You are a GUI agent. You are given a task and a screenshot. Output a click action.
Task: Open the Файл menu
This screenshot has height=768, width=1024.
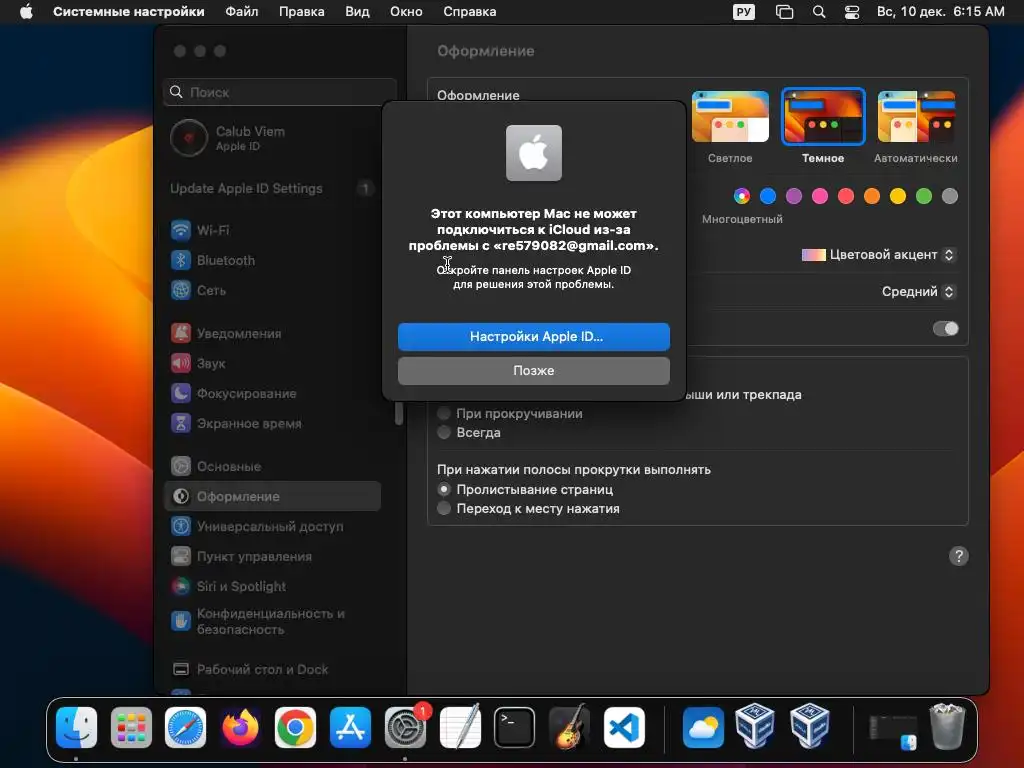(242, 12)
